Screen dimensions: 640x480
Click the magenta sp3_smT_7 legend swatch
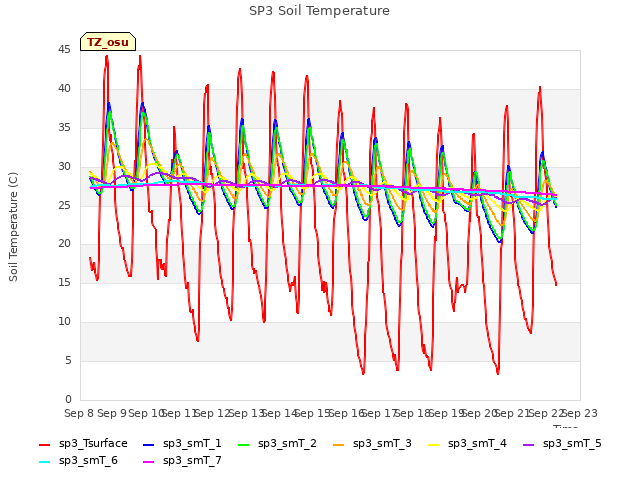pos(149,462)
